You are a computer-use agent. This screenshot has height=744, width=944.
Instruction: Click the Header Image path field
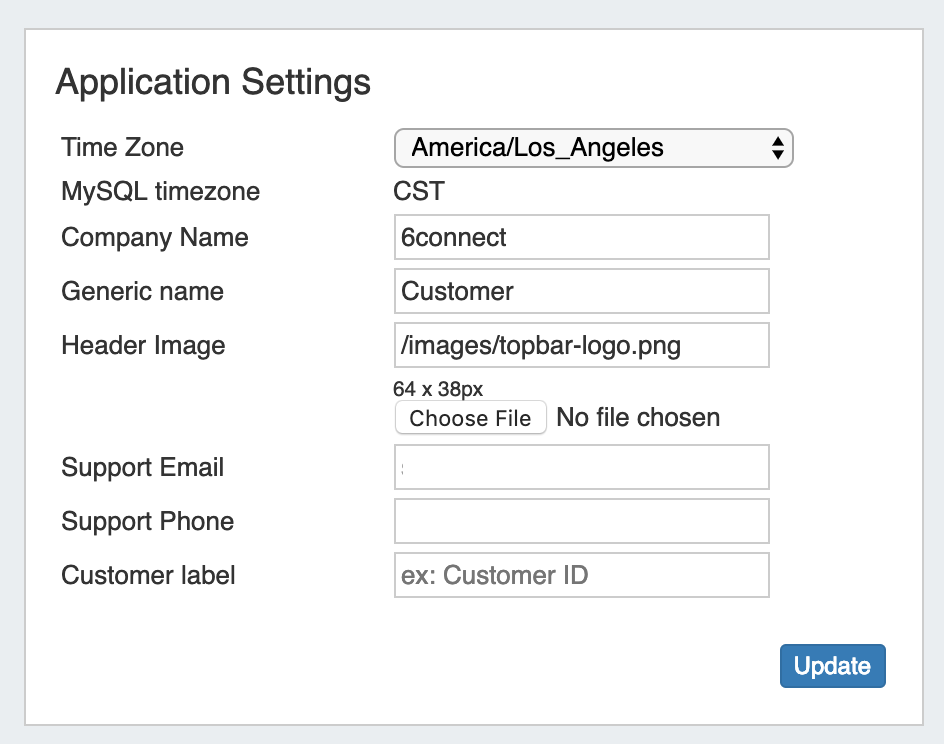click(581, 345)
